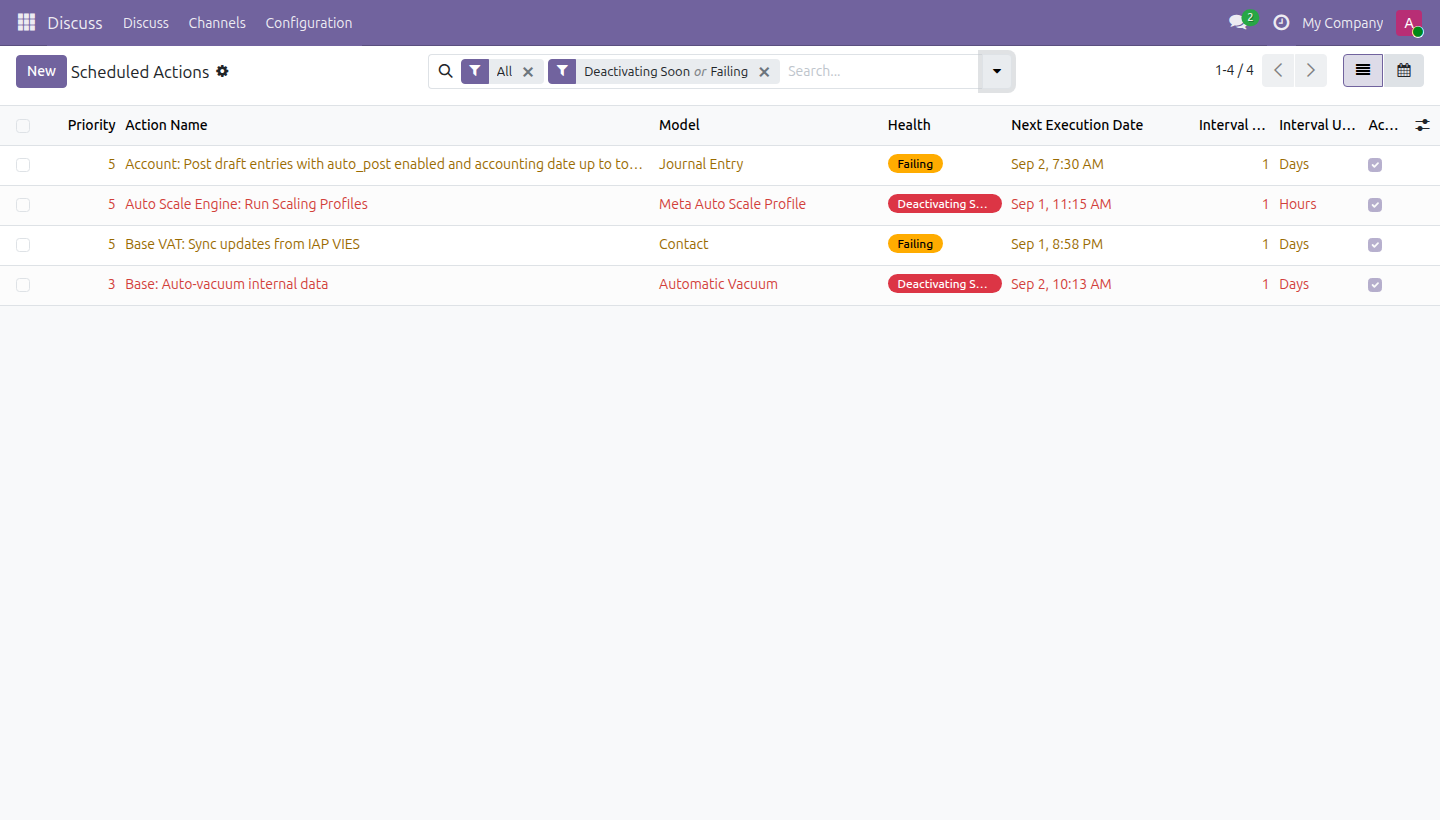1440x820 pixels.
Task: Remove the All filter facet
Action: point(528,72)
